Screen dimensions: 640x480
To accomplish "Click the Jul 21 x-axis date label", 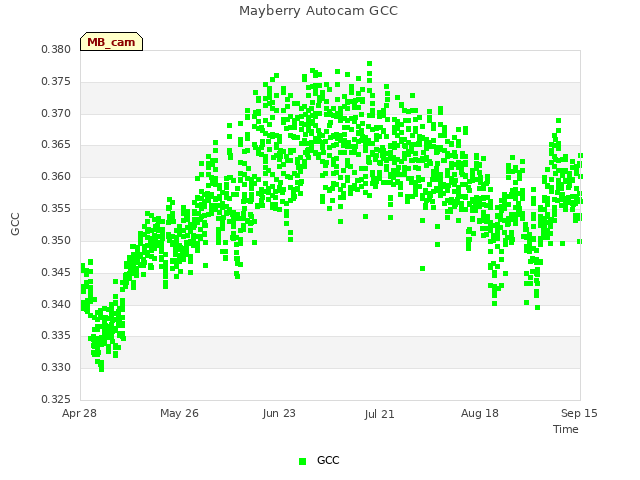I will (379, 414).
